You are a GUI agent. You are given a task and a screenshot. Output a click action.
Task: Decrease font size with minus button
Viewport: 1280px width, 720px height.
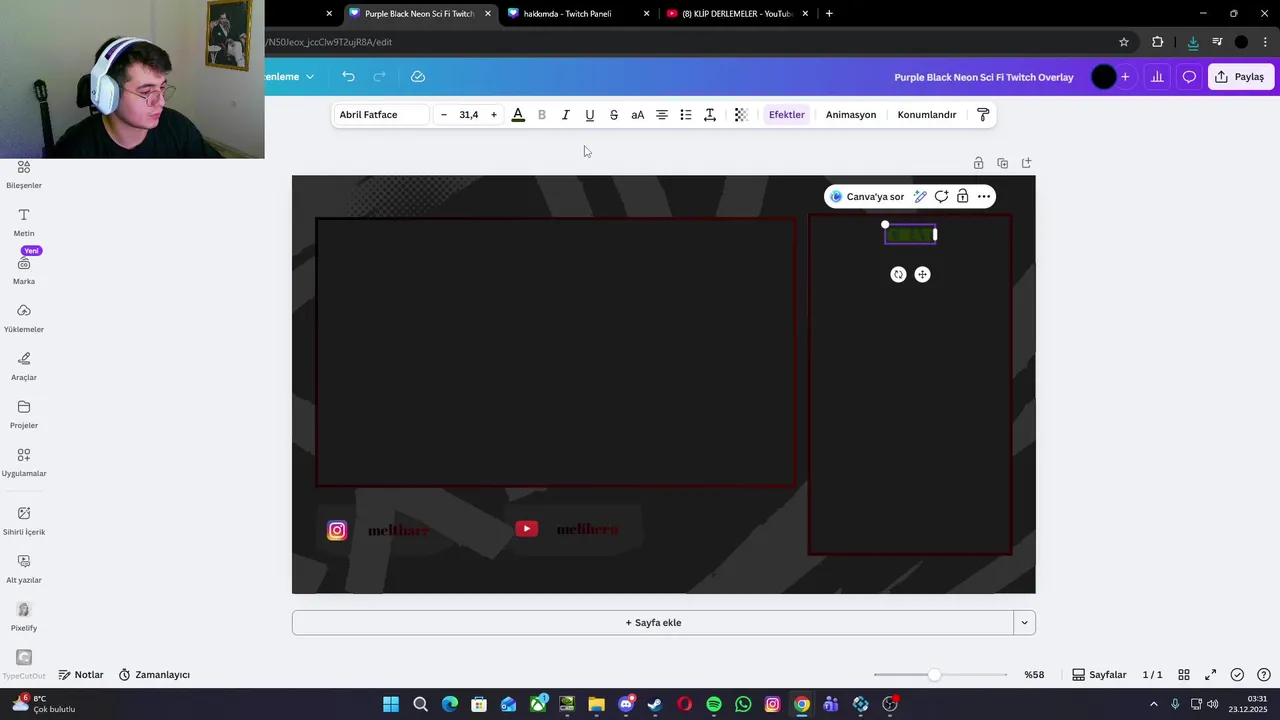444,115
